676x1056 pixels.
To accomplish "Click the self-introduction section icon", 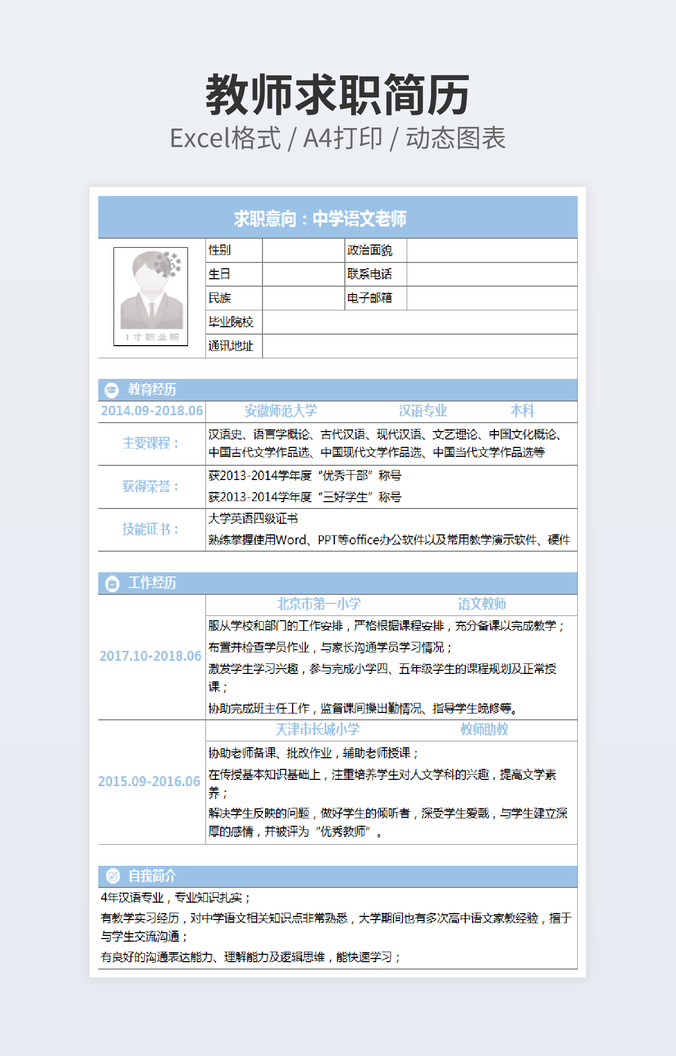I will pos(112,875).
